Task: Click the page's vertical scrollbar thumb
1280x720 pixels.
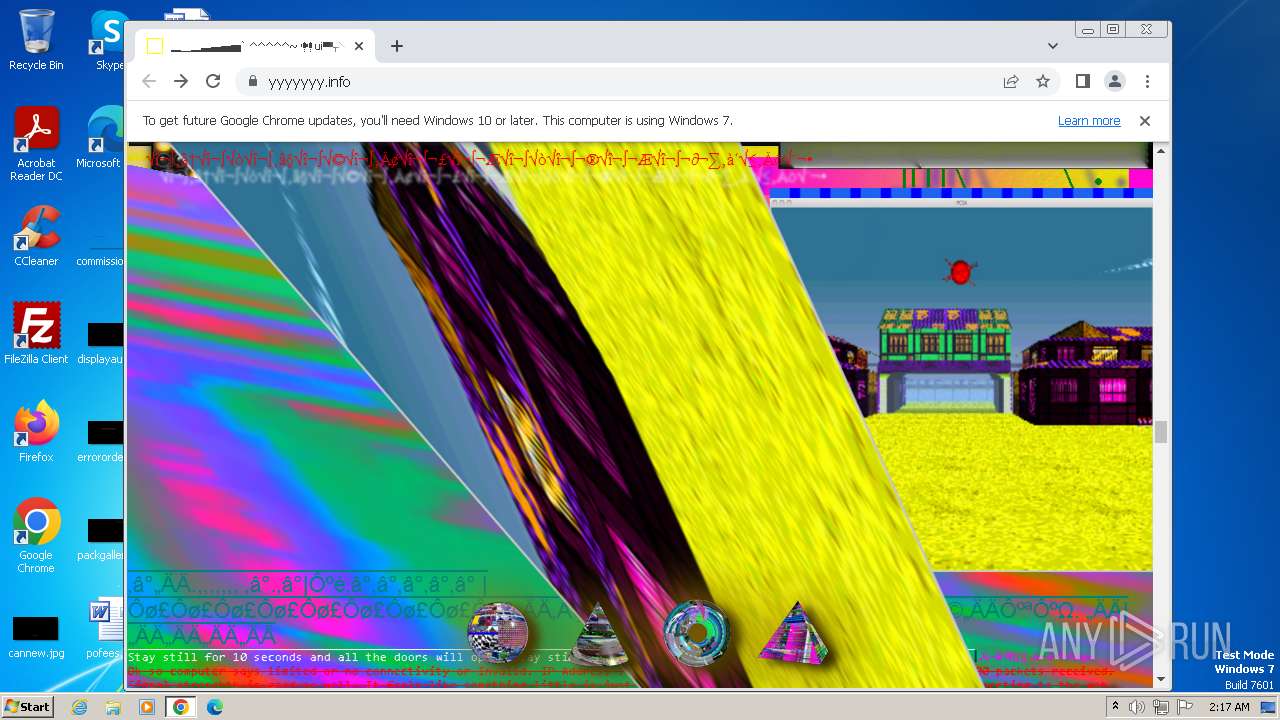Action: 1161,432
